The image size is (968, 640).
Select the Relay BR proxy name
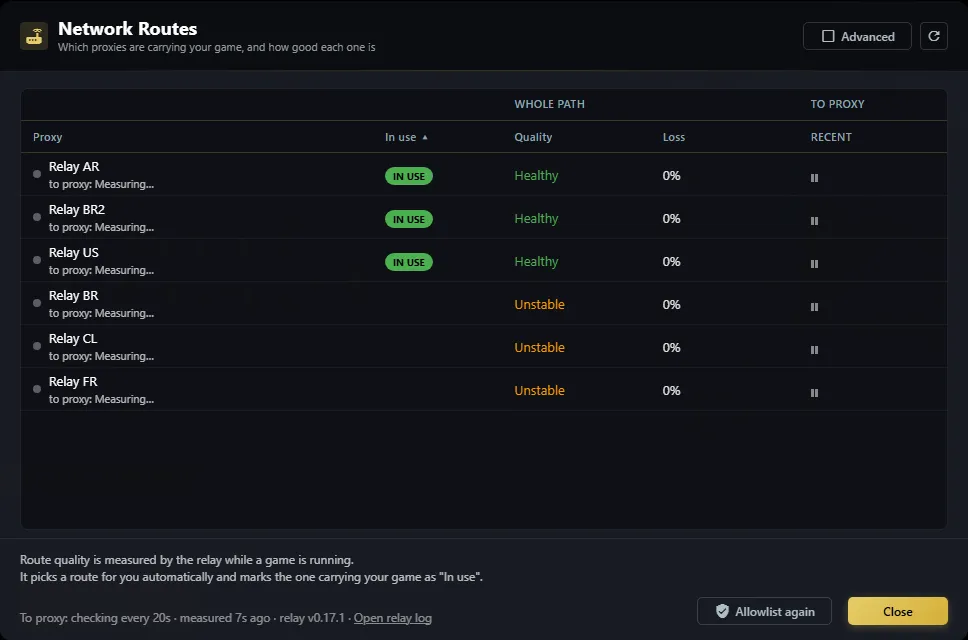[73, 296]
